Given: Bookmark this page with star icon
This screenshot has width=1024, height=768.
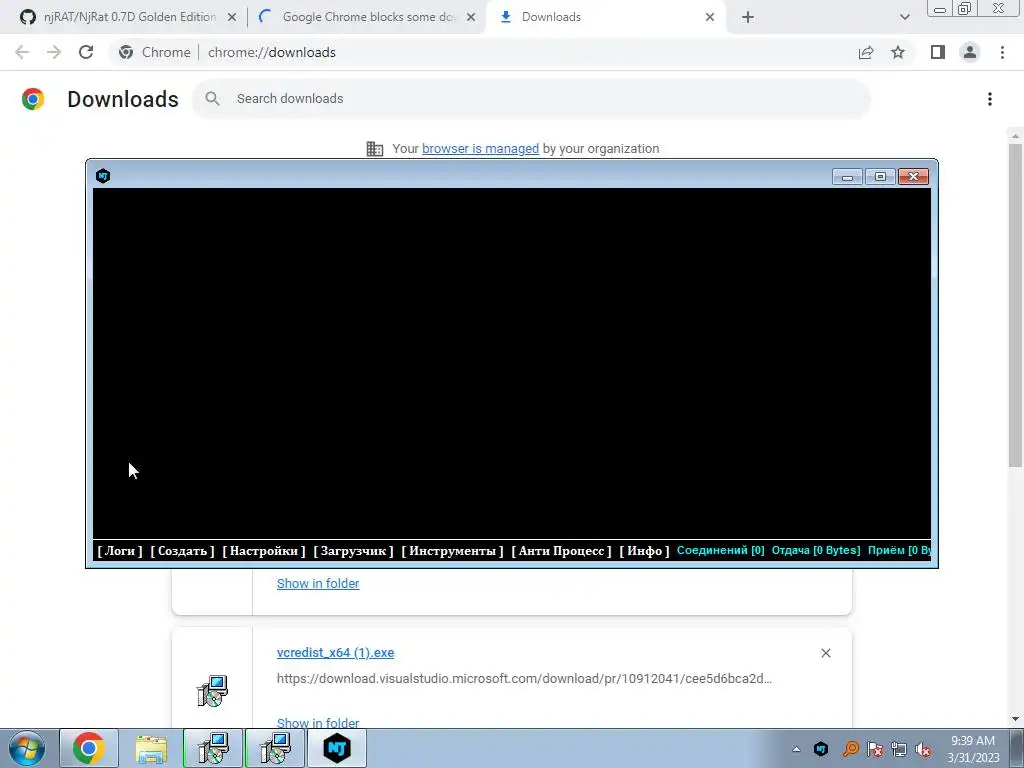Looking at the screenshot, I should click(898, 52).
